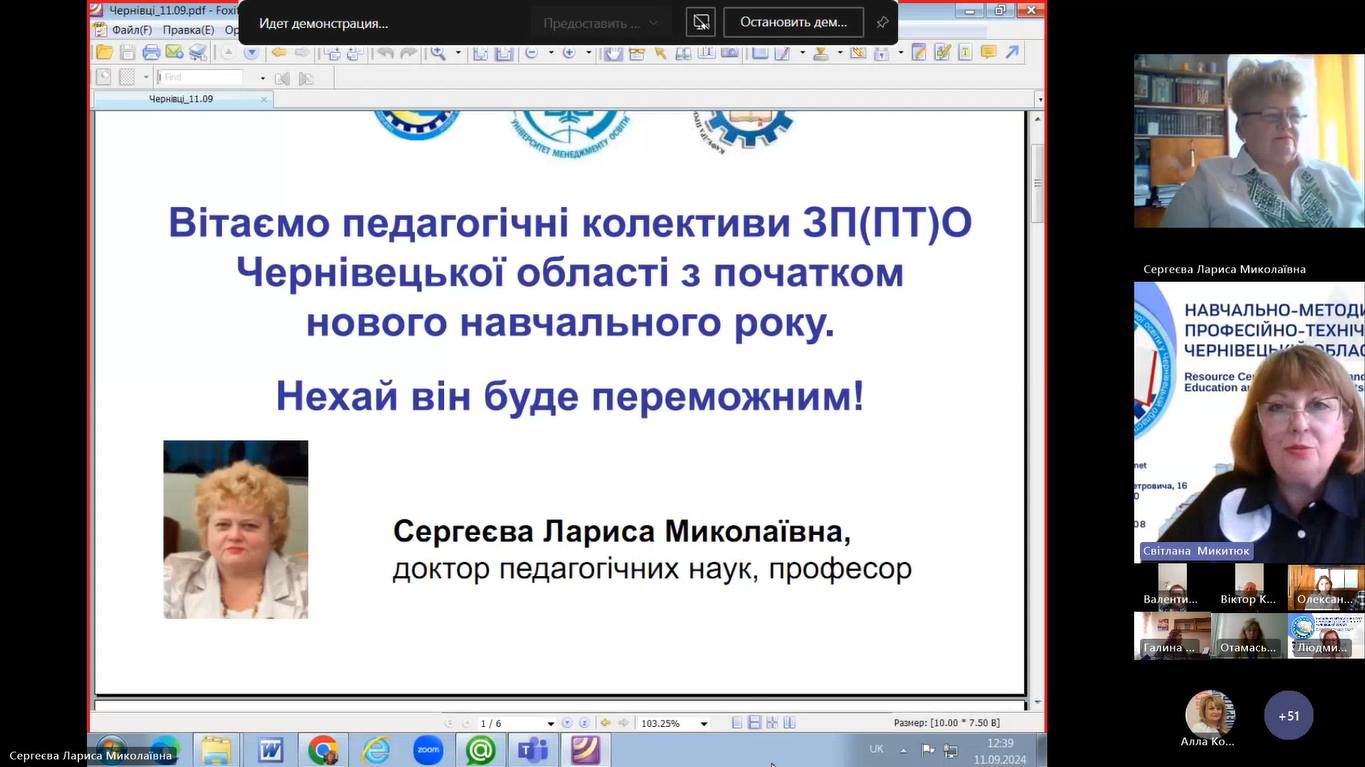The width and height of the screenshot is (1365, 767).
Task: Open the Файл(F) menu
Action: coord(131,30)
